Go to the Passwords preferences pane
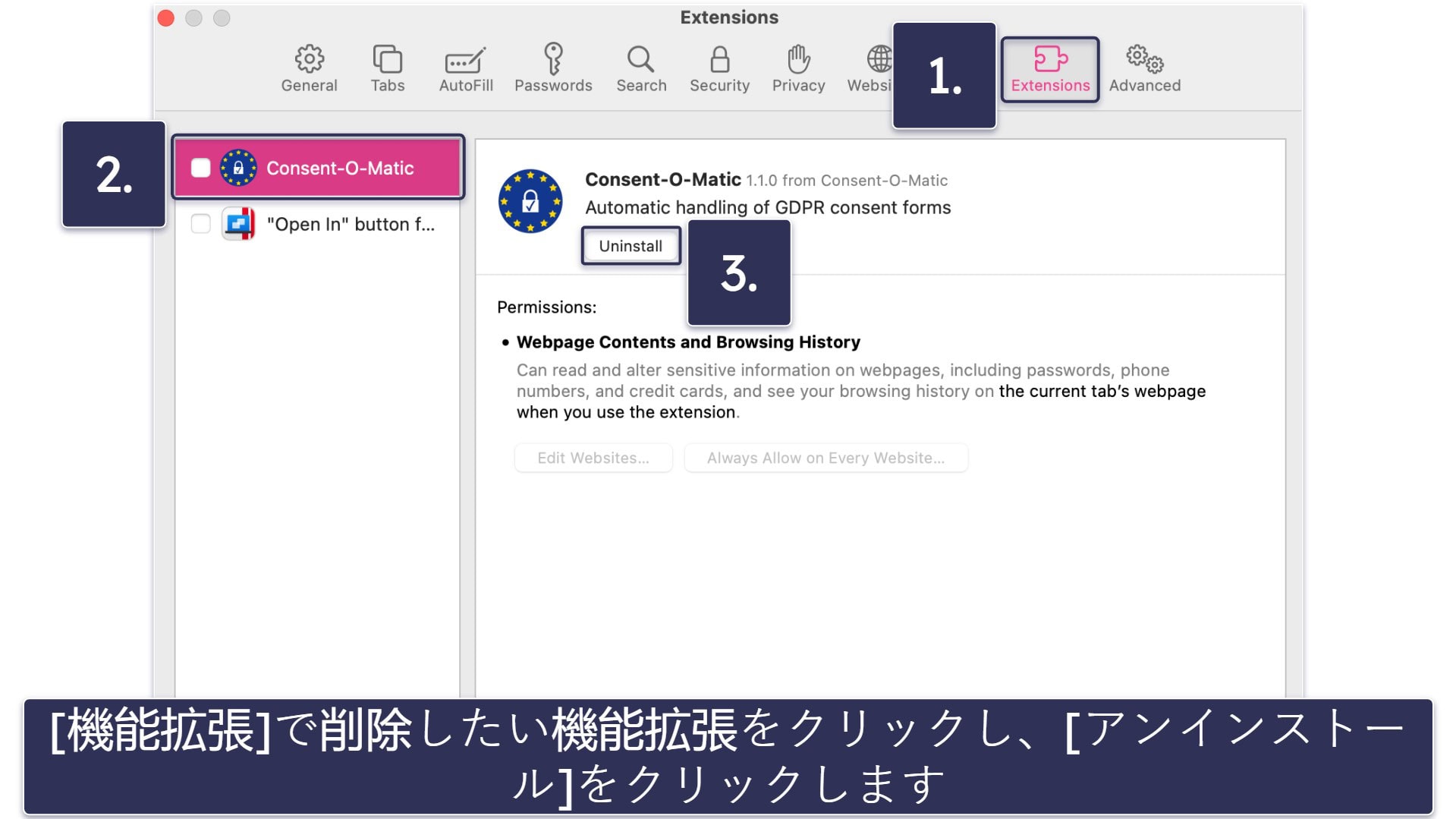1456x819 pixels. click(x=553, y=68)
